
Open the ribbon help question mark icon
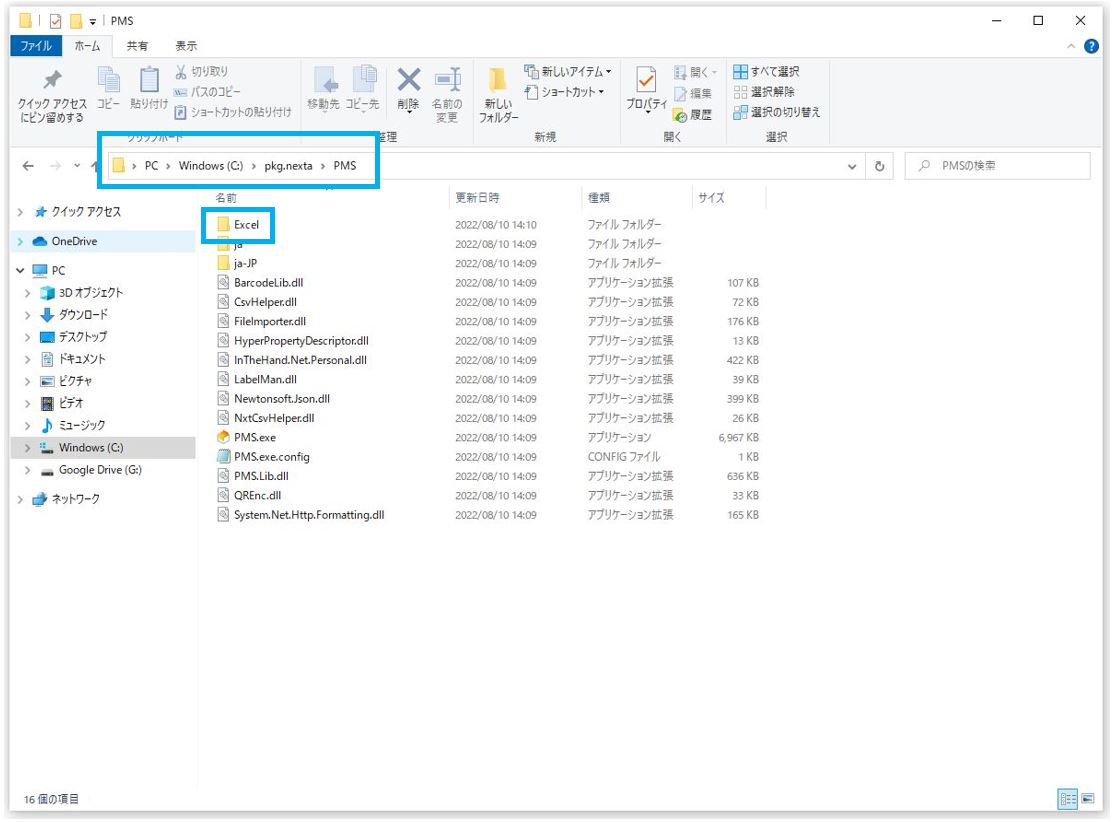coord(1091,46)
